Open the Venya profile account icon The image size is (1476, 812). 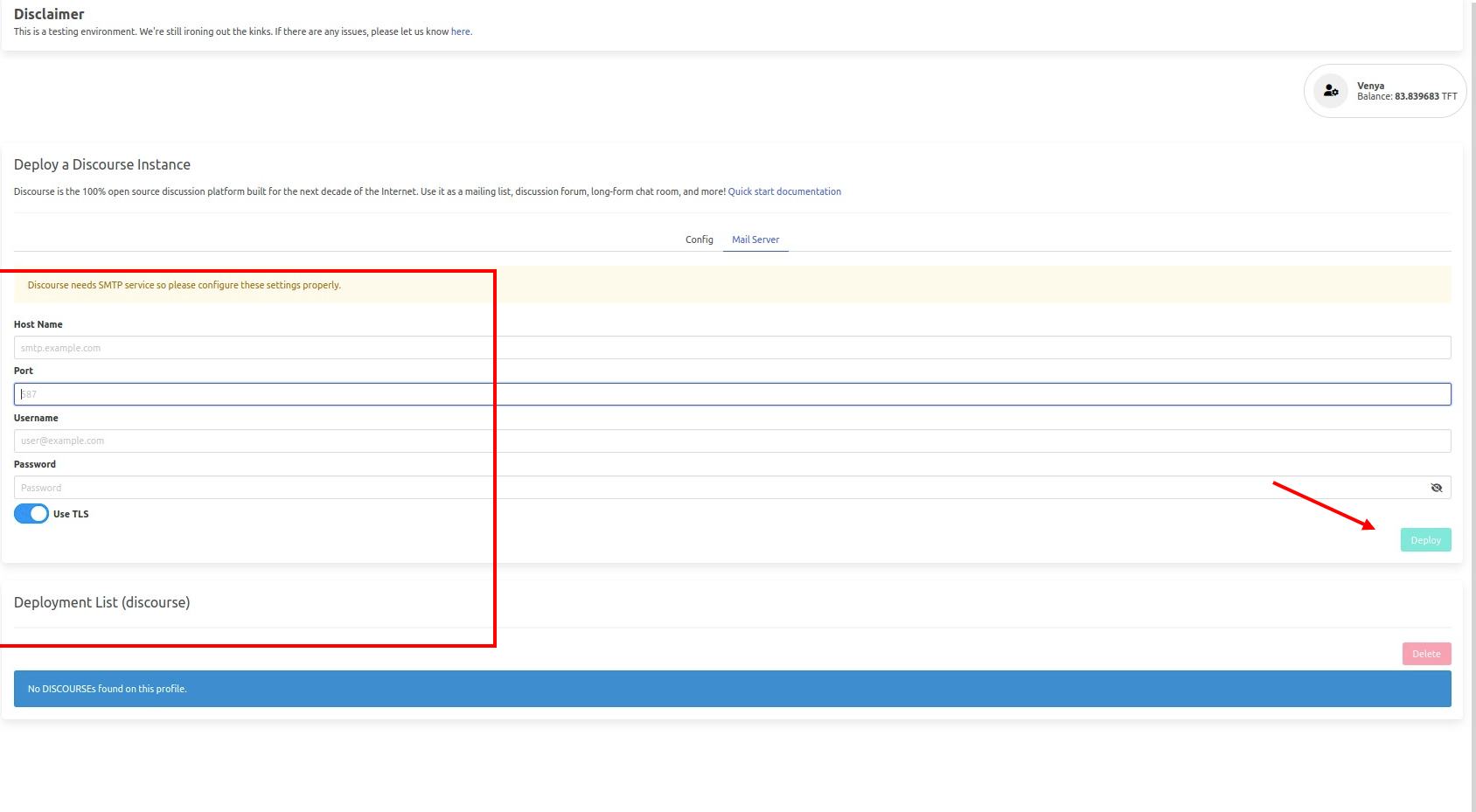(x=1331, y=90)
